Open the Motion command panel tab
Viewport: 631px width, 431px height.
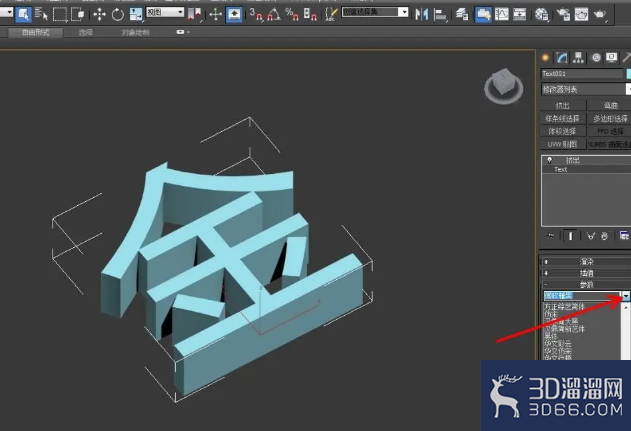click(x=596, y=58)
